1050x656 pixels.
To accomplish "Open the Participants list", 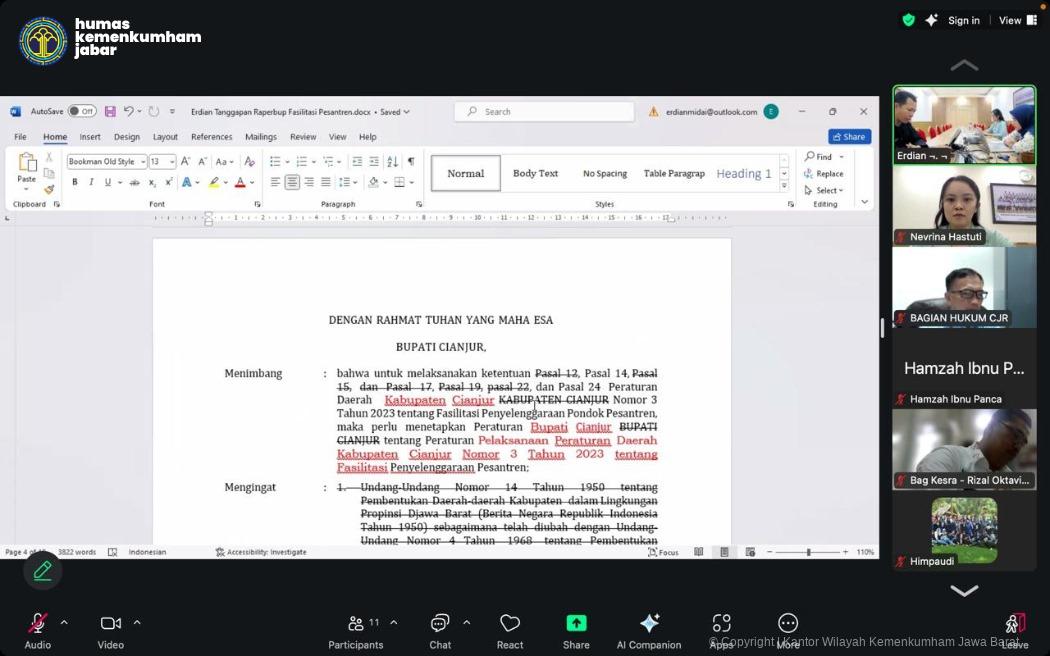I will (x=356, y=624).
